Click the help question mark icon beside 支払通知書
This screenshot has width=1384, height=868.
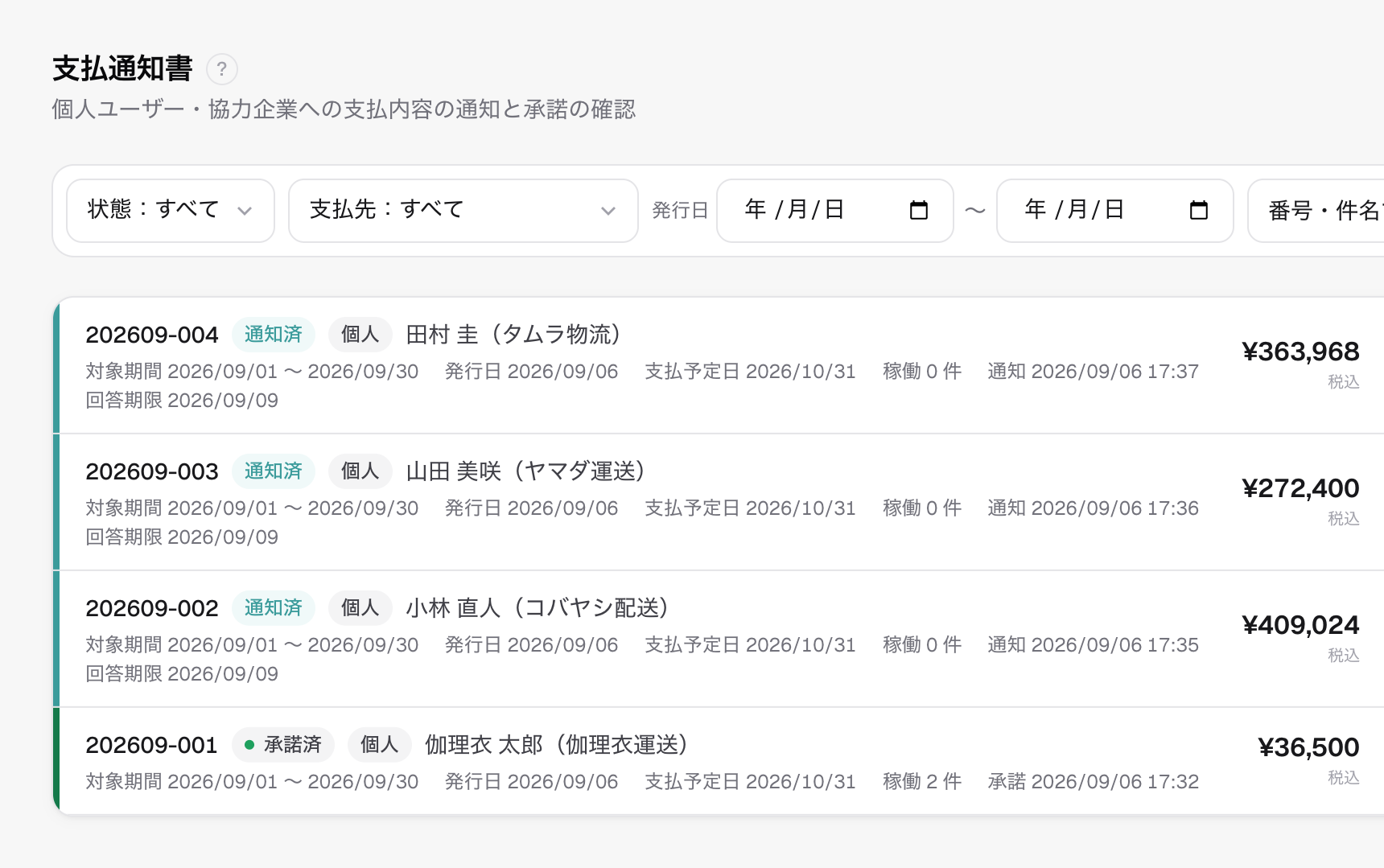[x=222, y=69]
